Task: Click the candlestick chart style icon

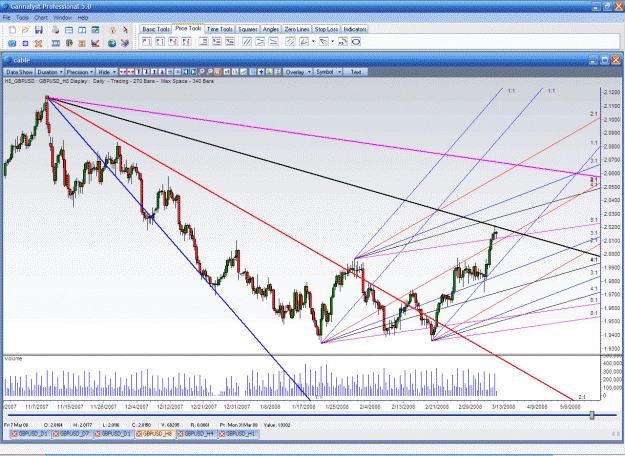Action: click(x=227, y=72)
